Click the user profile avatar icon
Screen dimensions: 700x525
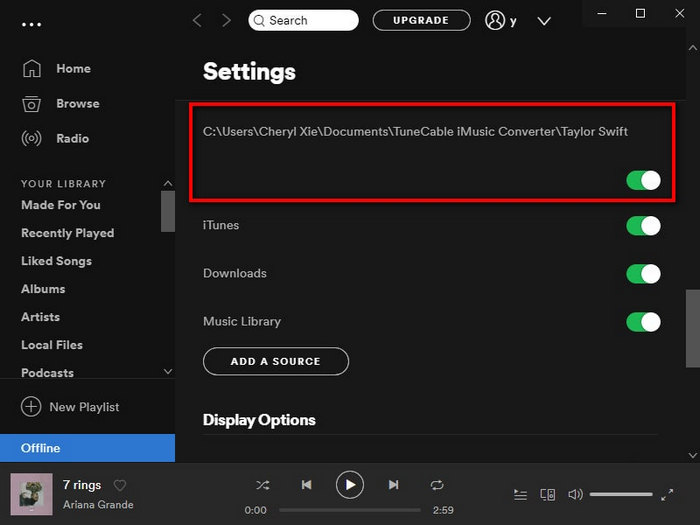point(495,20)
